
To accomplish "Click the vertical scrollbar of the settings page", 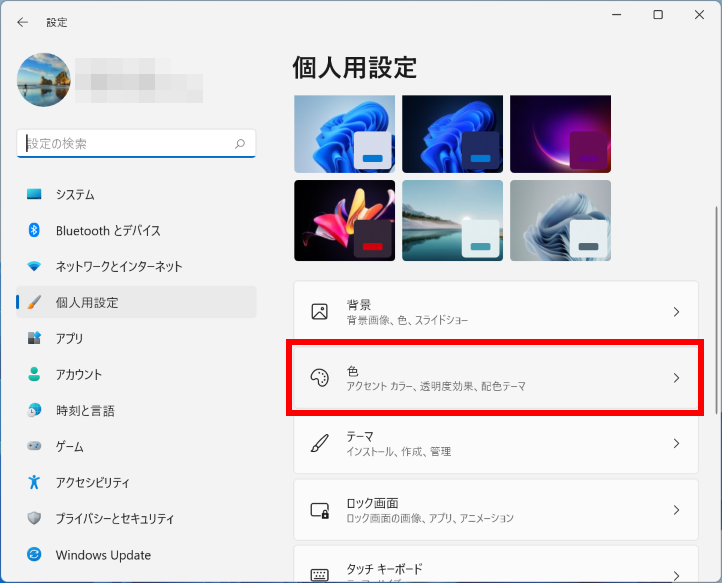I will tap(716, 310).
